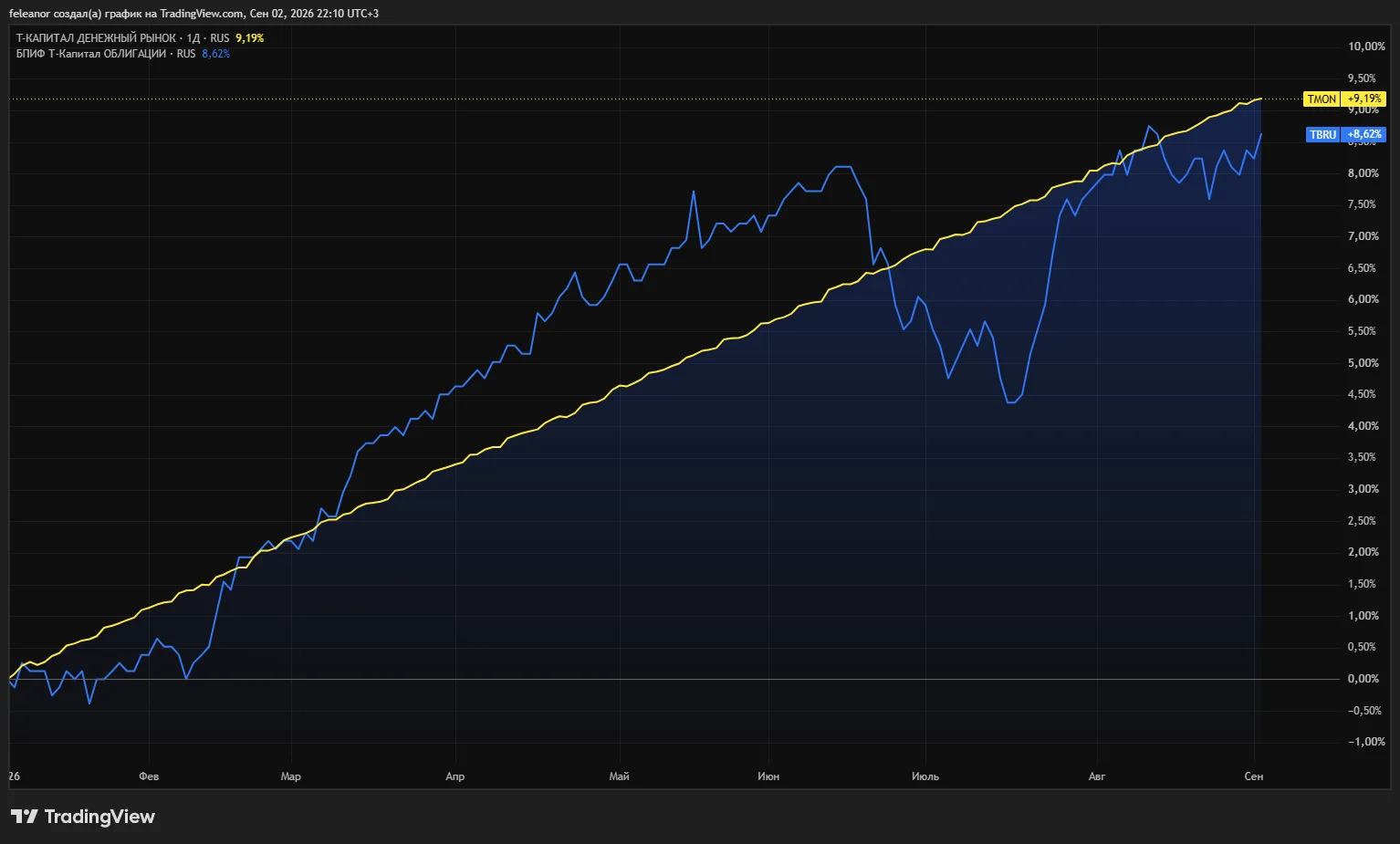
Task: Click the 3,00% price scale label
Action: (1363, 489)
